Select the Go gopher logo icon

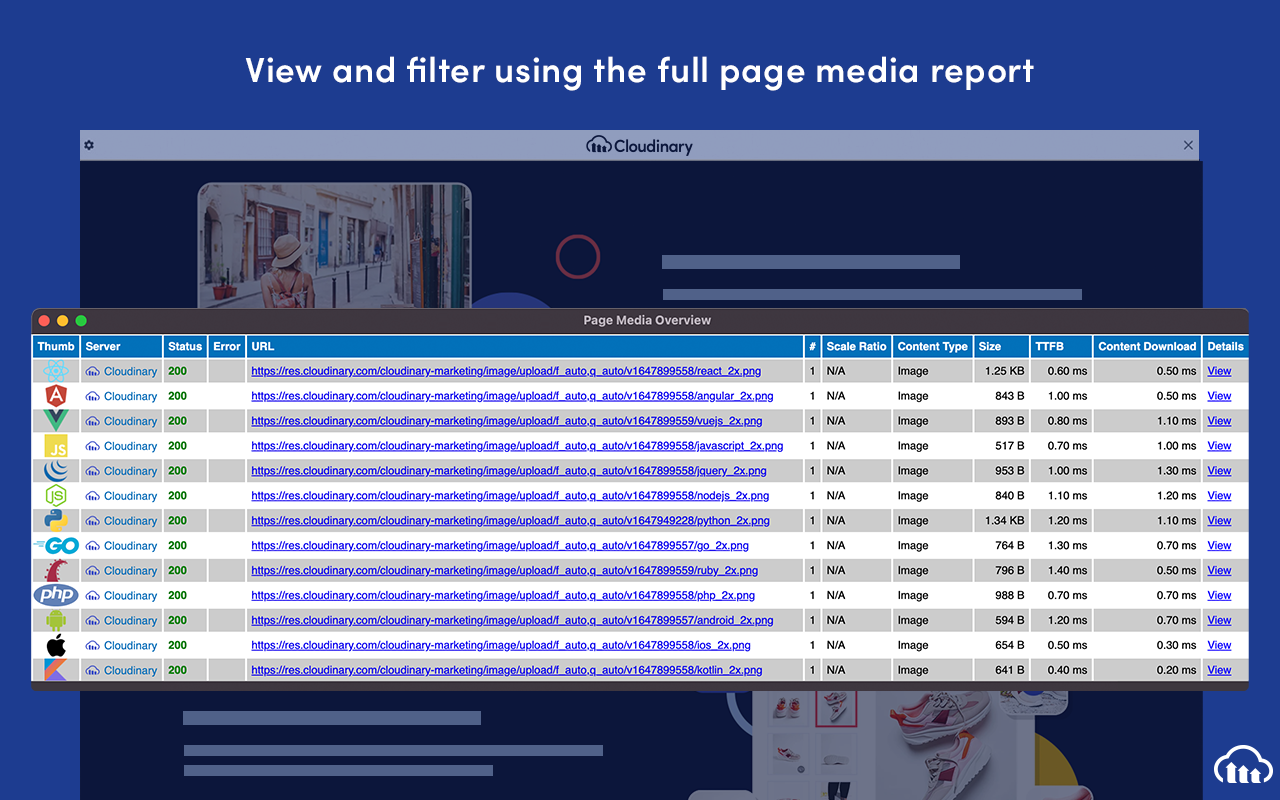click(56, 545)
